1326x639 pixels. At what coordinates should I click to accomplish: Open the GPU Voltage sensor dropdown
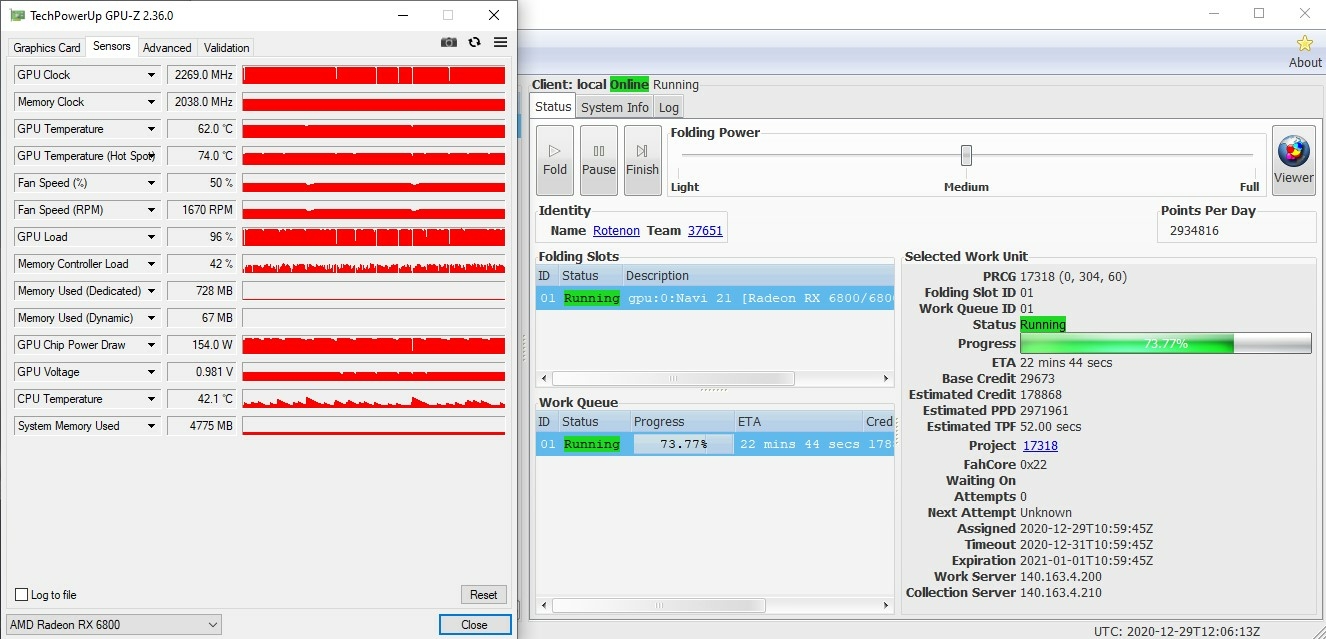point(152,372)
